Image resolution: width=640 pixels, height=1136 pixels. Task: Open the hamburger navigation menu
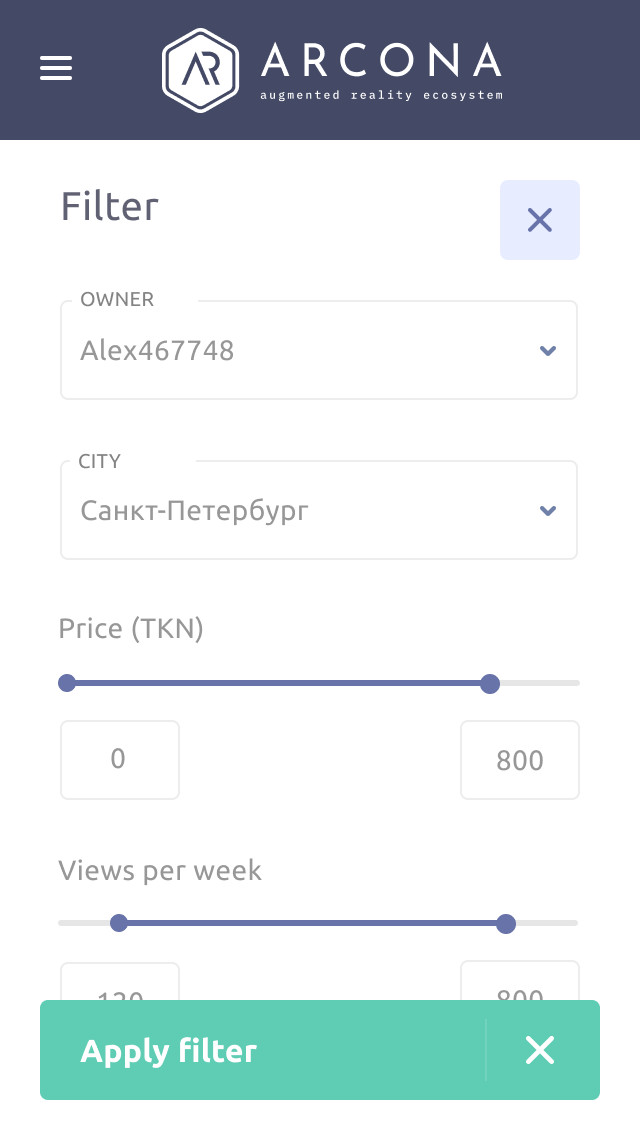(56, 68)
